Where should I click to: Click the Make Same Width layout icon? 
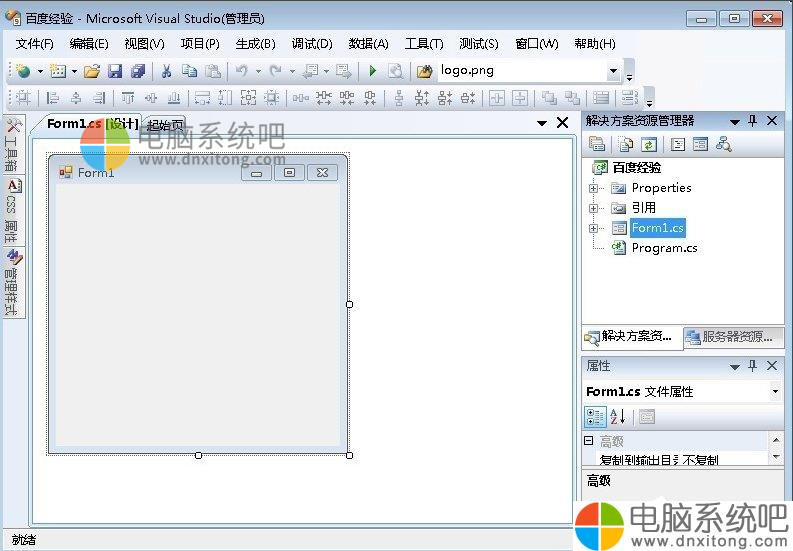(x=202, y=98)
